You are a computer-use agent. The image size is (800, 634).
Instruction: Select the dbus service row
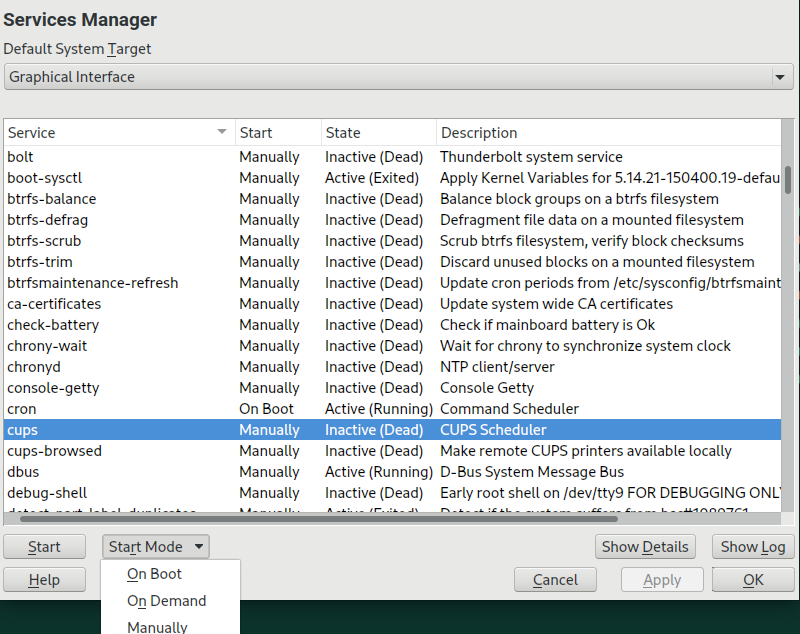tap(23, 472)
